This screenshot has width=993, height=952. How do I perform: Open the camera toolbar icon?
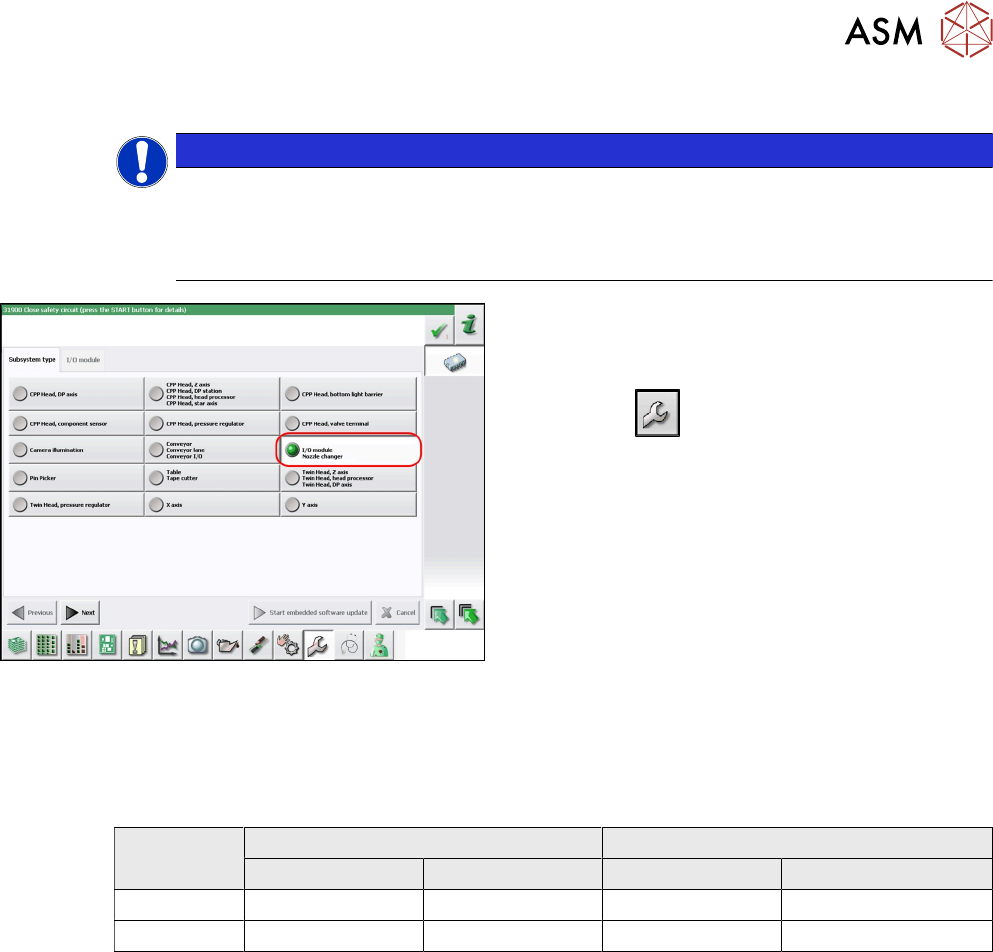198,645
